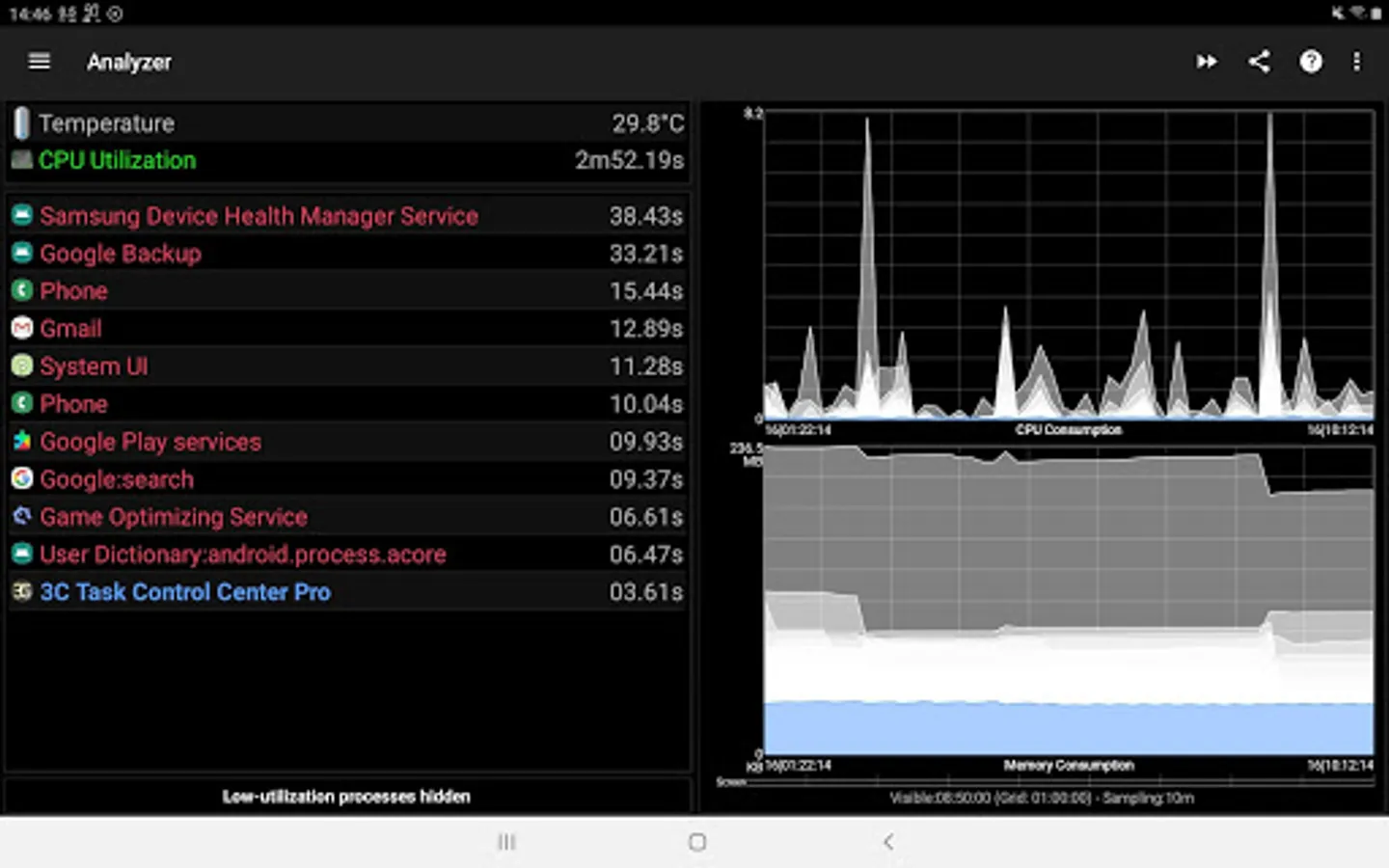Screen dimensions: 1389x868
Task: Share the analyzer results
Action: (x=1259, y=62)
